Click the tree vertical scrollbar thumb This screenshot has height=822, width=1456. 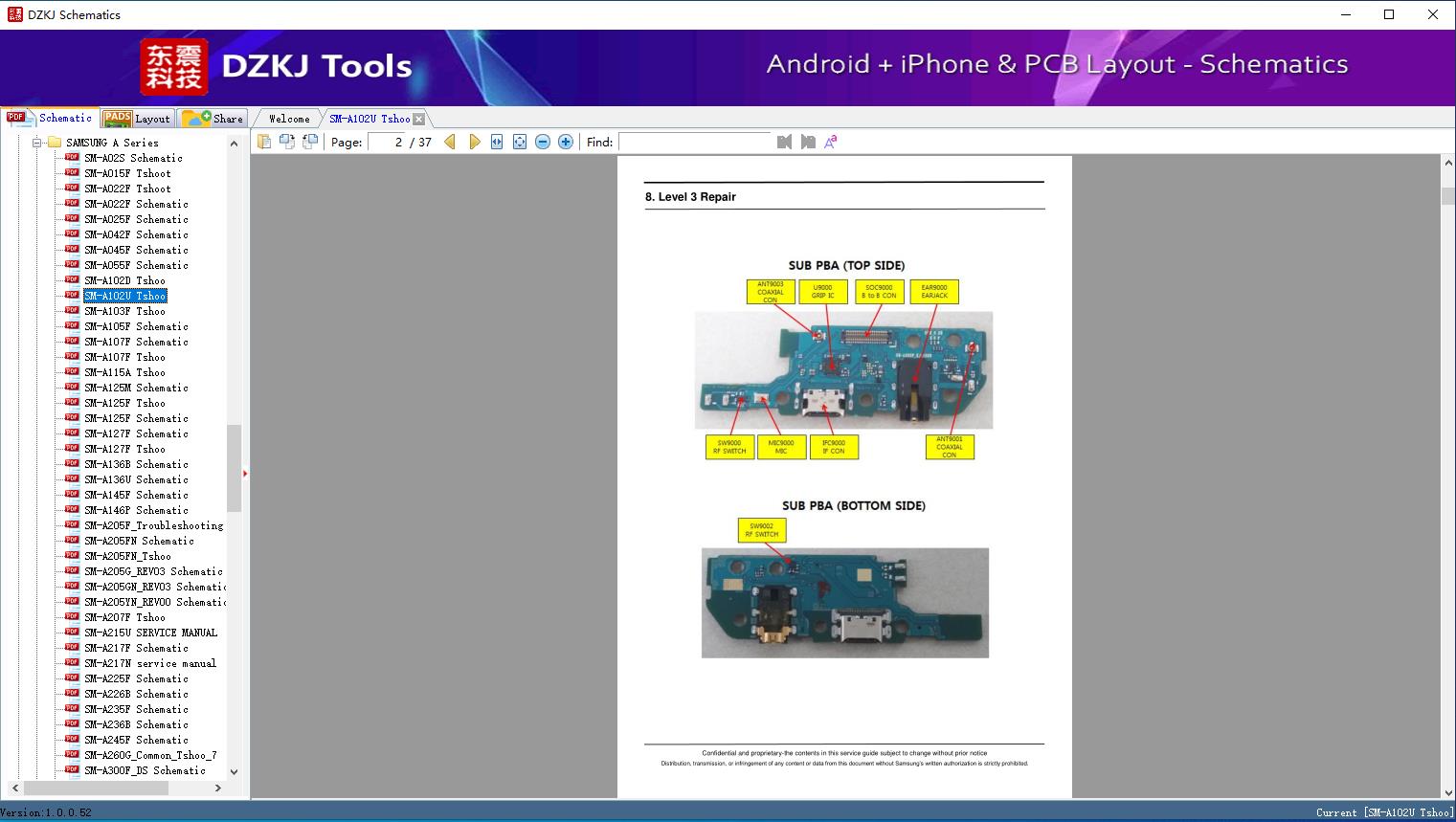pos(234,468)
